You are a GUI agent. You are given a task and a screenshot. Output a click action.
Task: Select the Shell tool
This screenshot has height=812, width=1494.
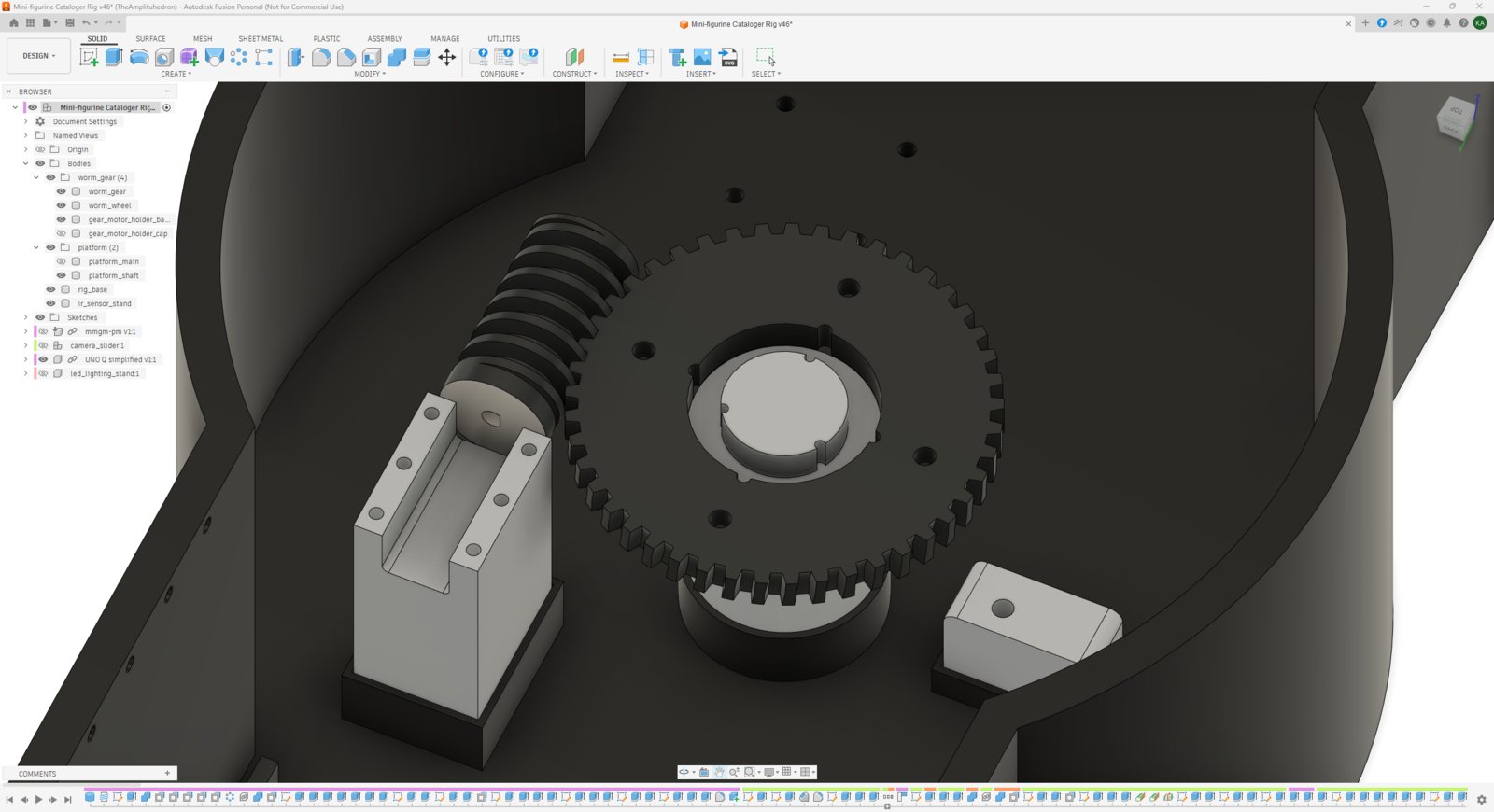click(372, 57)
